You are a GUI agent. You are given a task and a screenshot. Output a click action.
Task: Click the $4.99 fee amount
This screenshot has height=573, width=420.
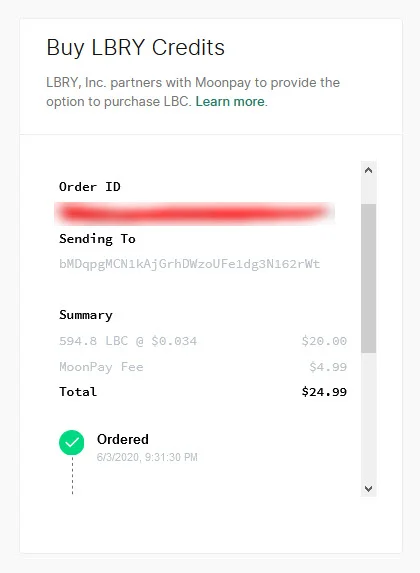(x=328, y=367)
